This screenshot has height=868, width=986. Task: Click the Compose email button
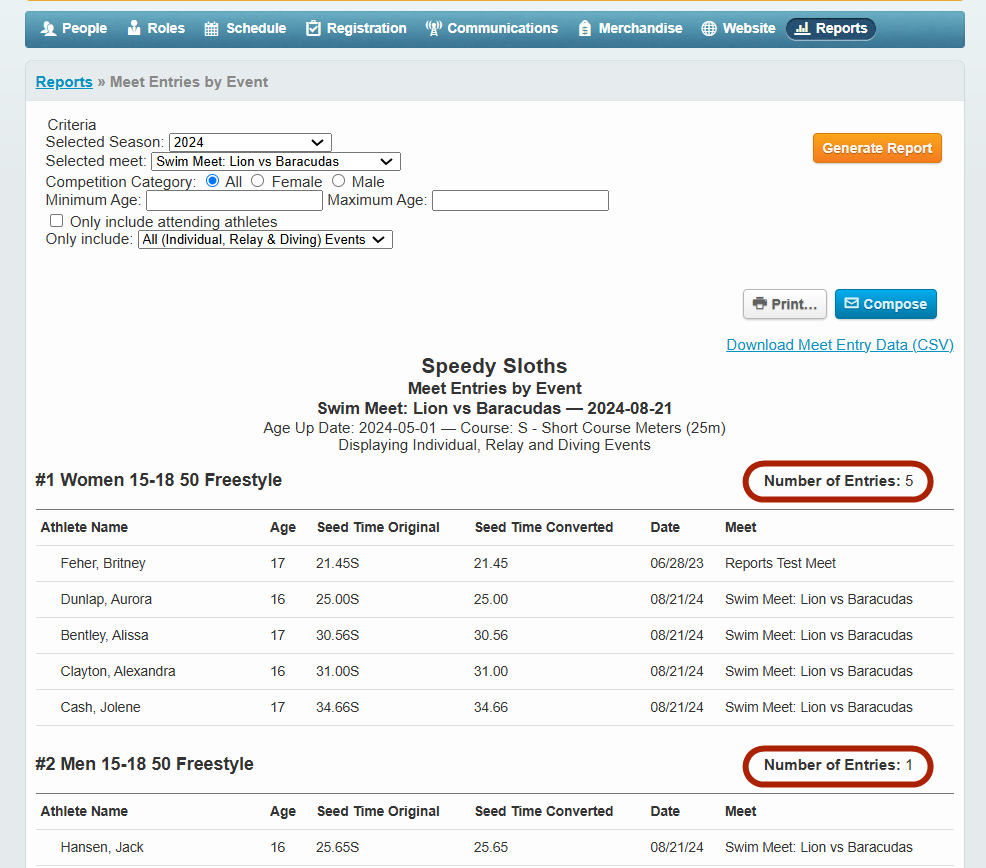(885, 304)
